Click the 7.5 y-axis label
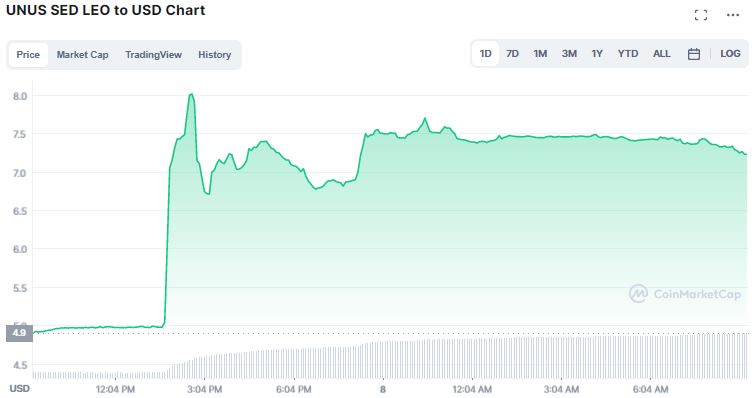755x398 pixels. click(x=20, y=134)
